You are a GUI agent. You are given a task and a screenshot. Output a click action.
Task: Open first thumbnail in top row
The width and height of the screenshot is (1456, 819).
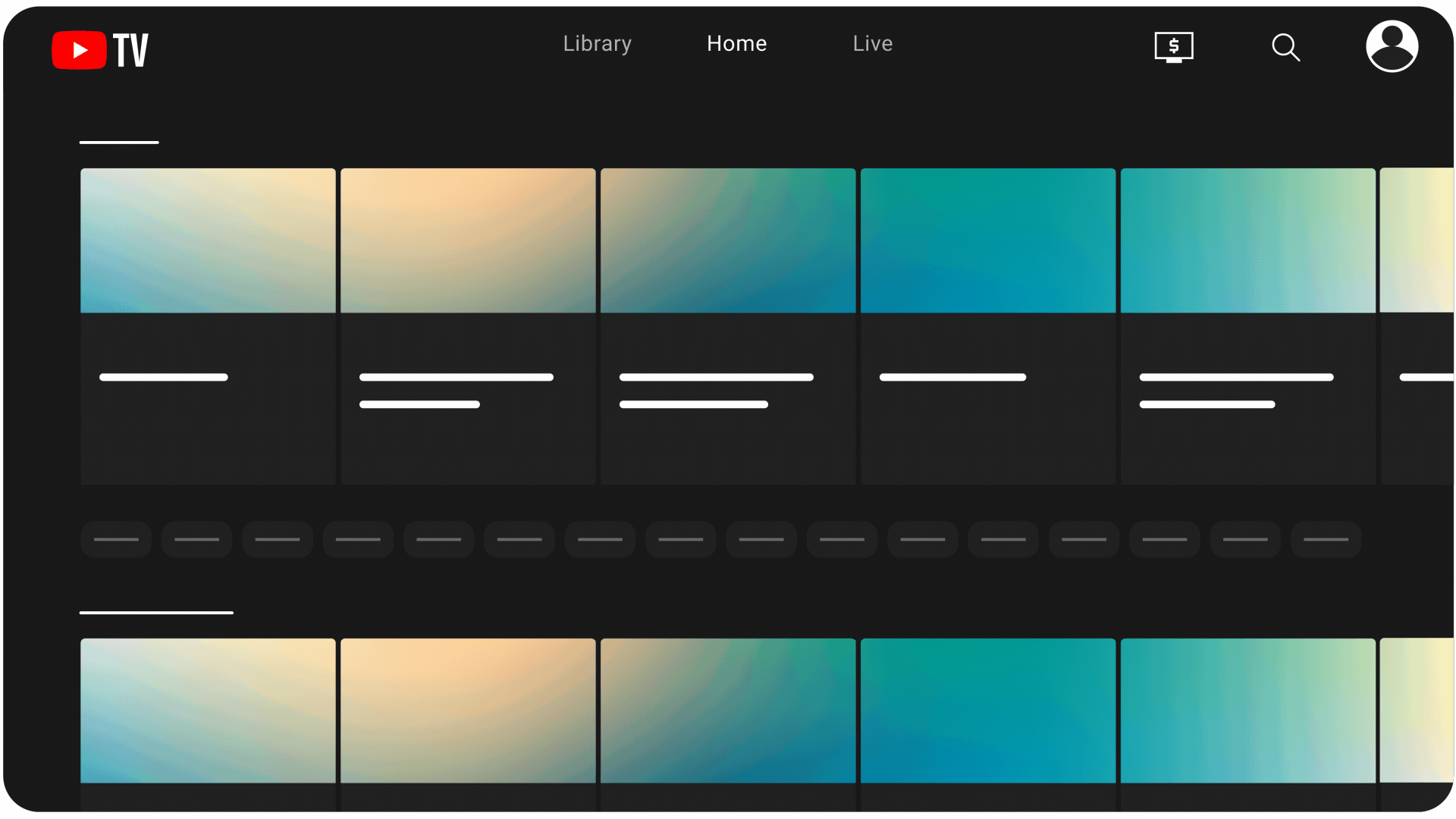click(208, 240)
